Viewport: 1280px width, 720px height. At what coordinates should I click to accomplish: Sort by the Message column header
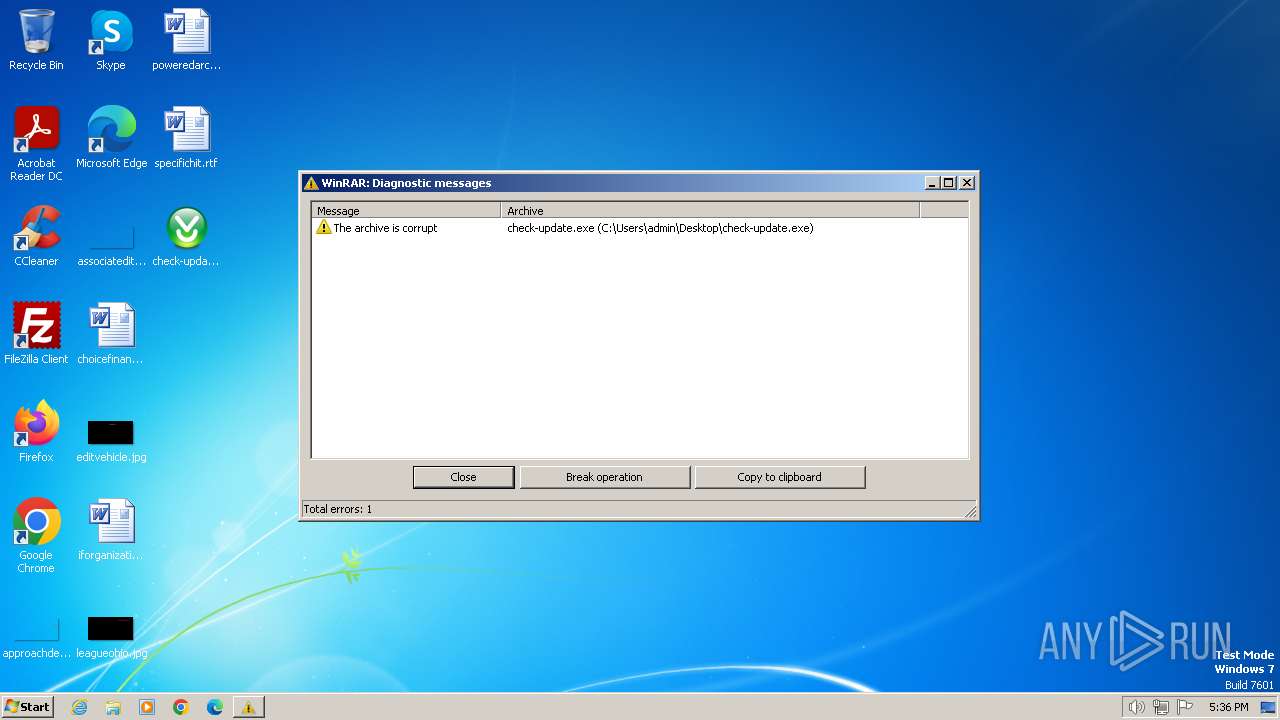pos(406,211)
